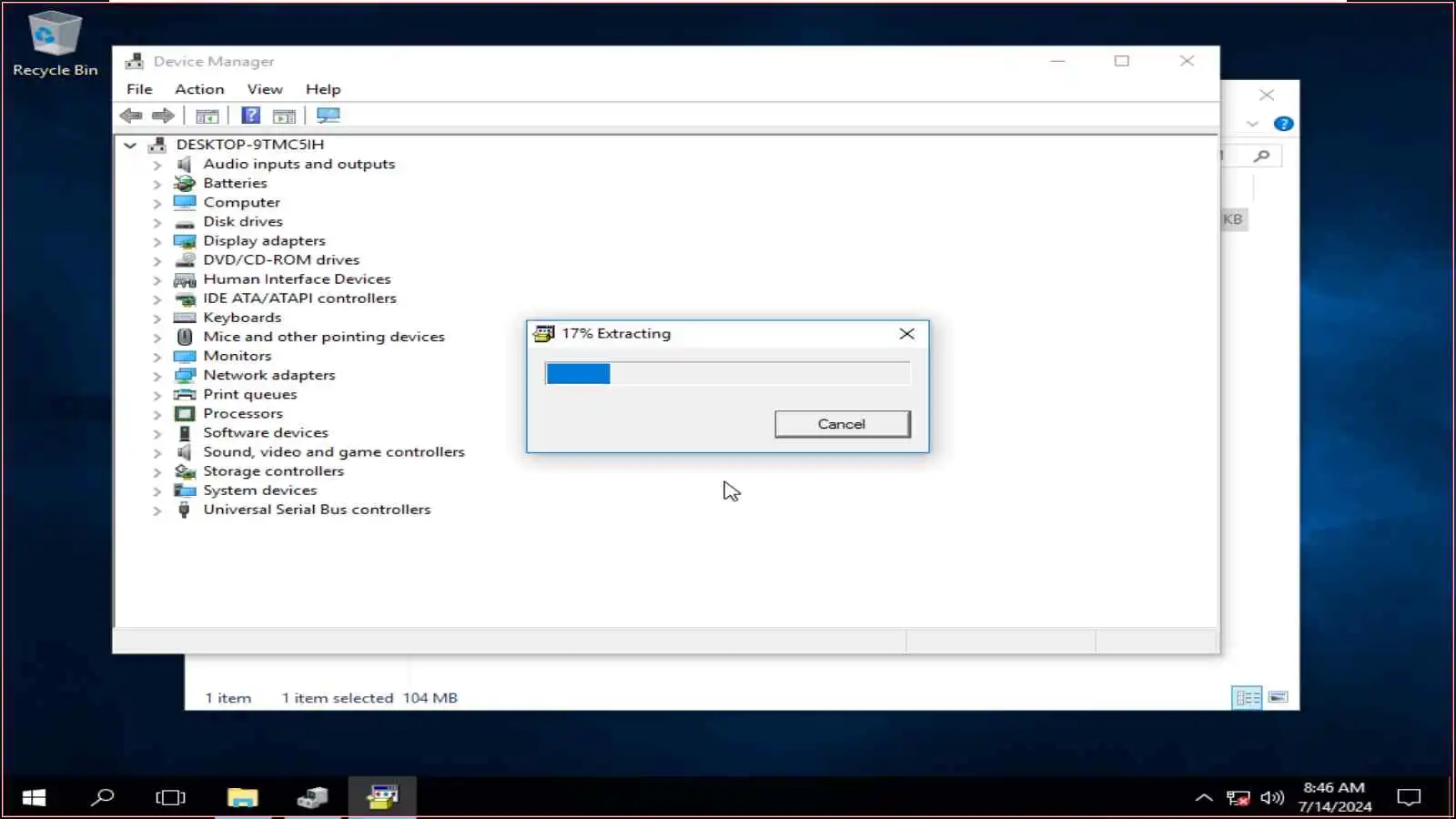Cancel the extraction
The height and width of the screenshot is (819, 1456).
point(842,424)
